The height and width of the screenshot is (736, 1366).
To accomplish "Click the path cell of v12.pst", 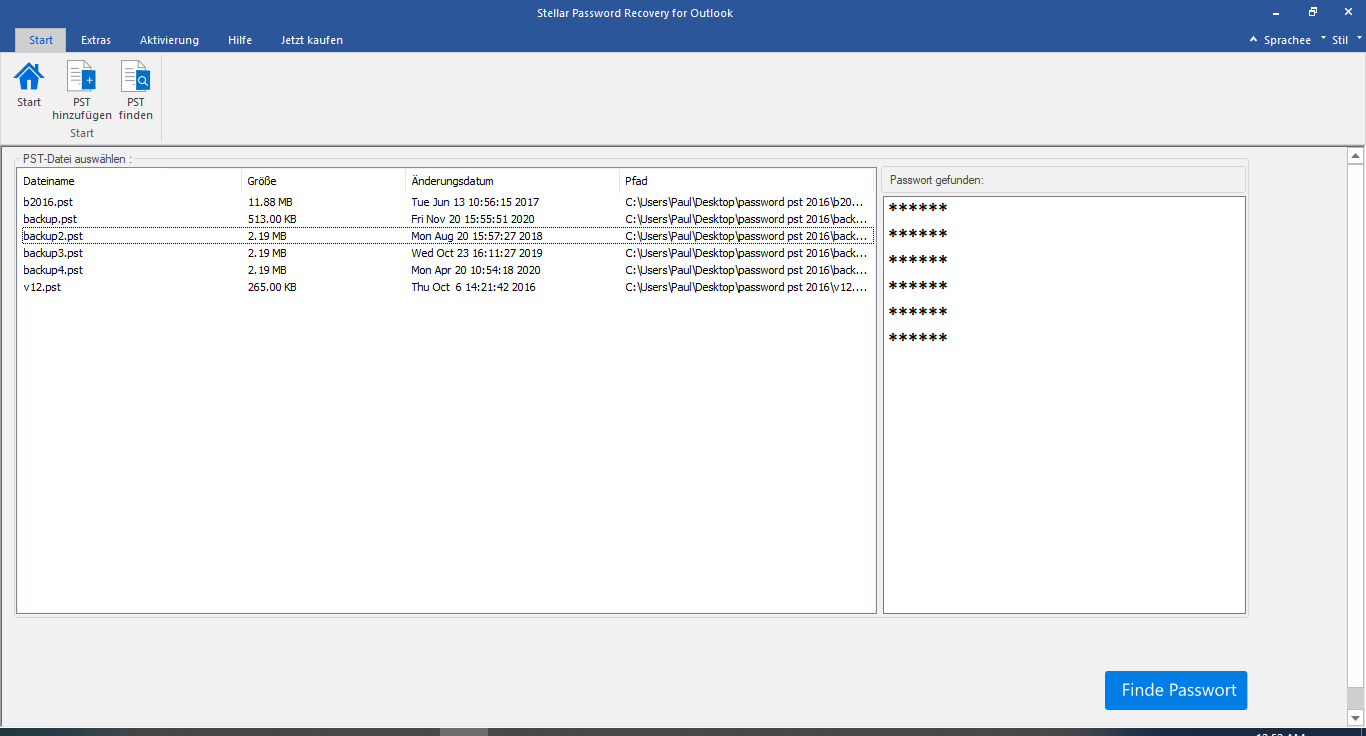I will tap(746, 287).
